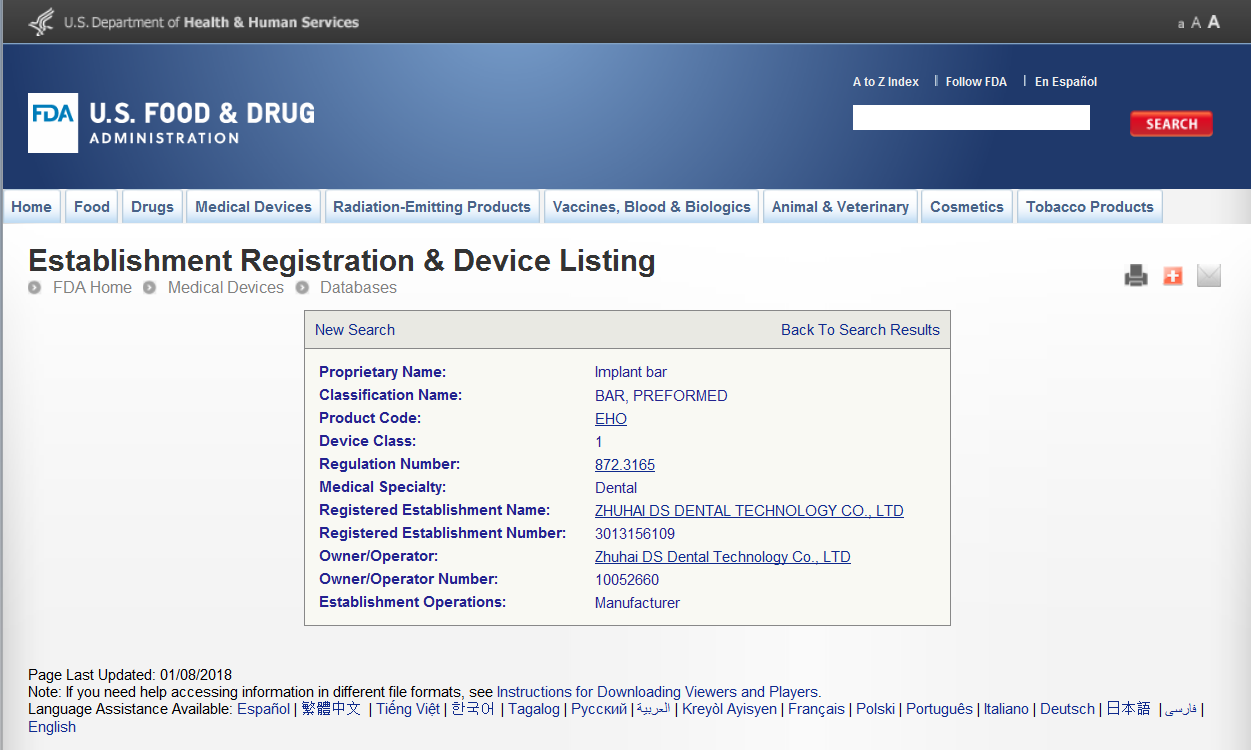Click the Establishment Registration & Device Listing heading
The image size is (1251, 750).
point(342,261)
